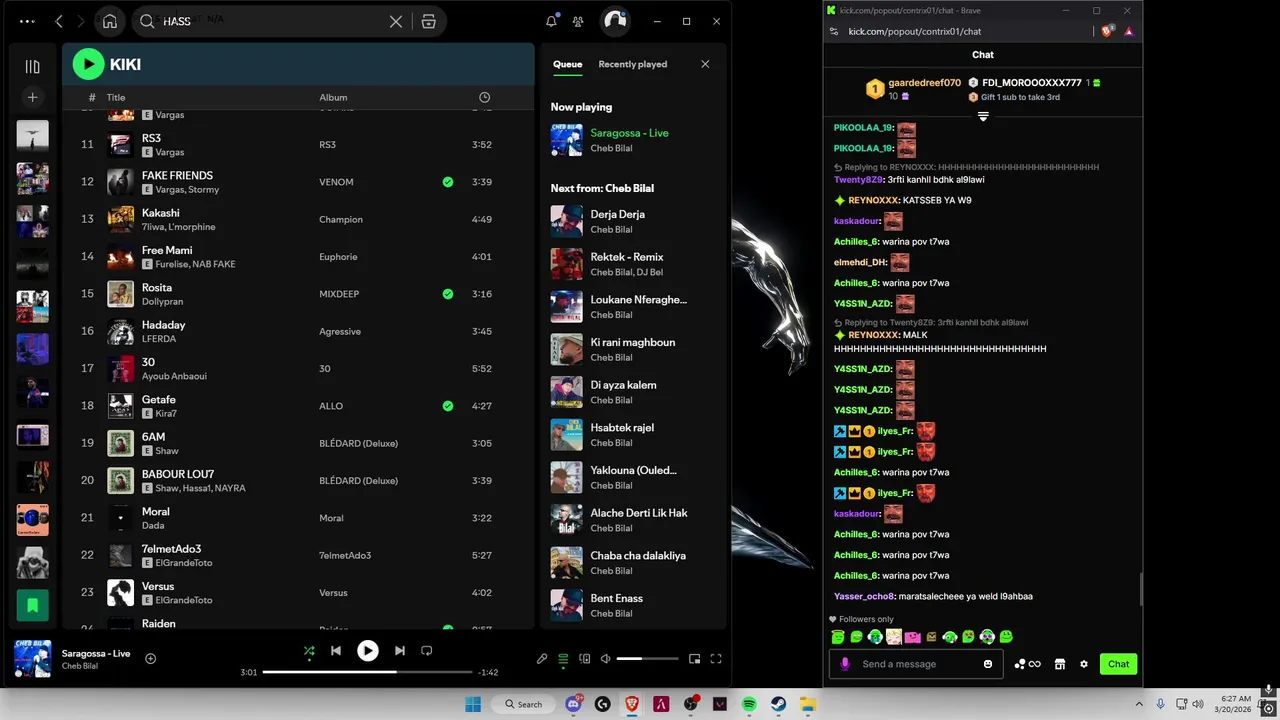Open site settings icon in the Brave address bar
Image resolution: width=1280 pixels, height=720 pixels.
tap(834, 31)
